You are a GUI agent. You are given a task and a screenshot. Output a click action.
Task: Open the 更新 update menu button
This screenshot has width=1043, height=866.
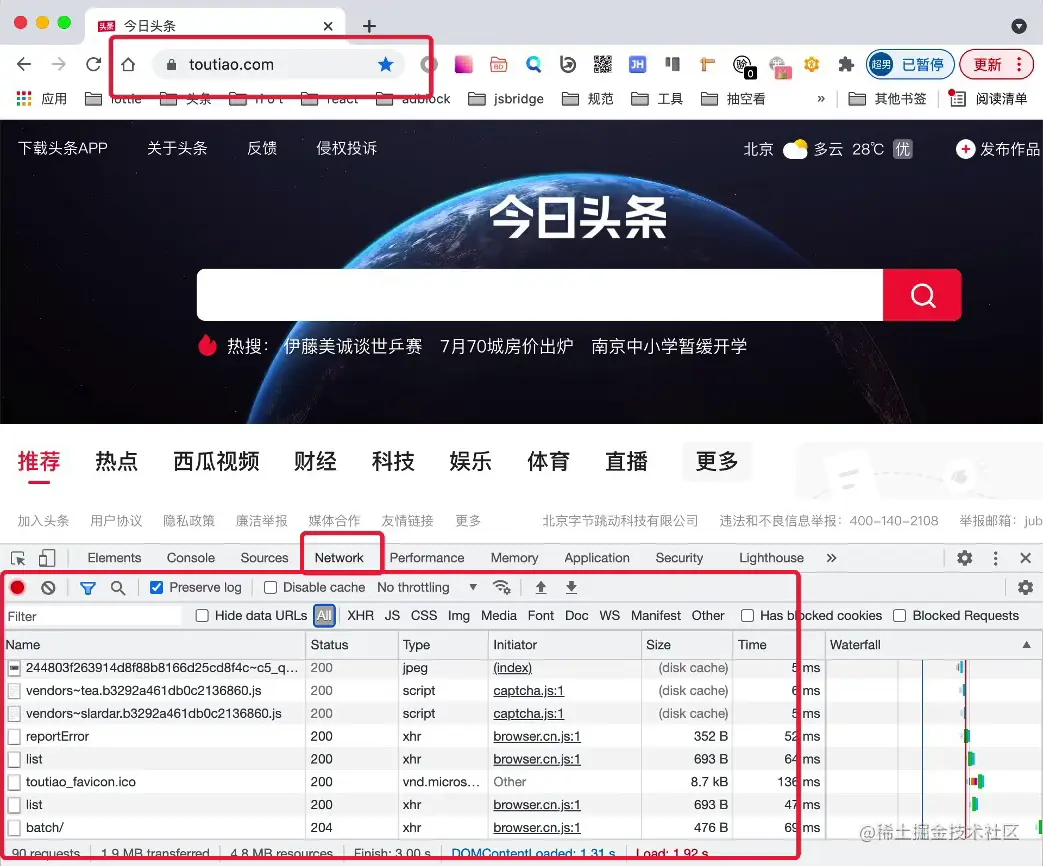996,65
